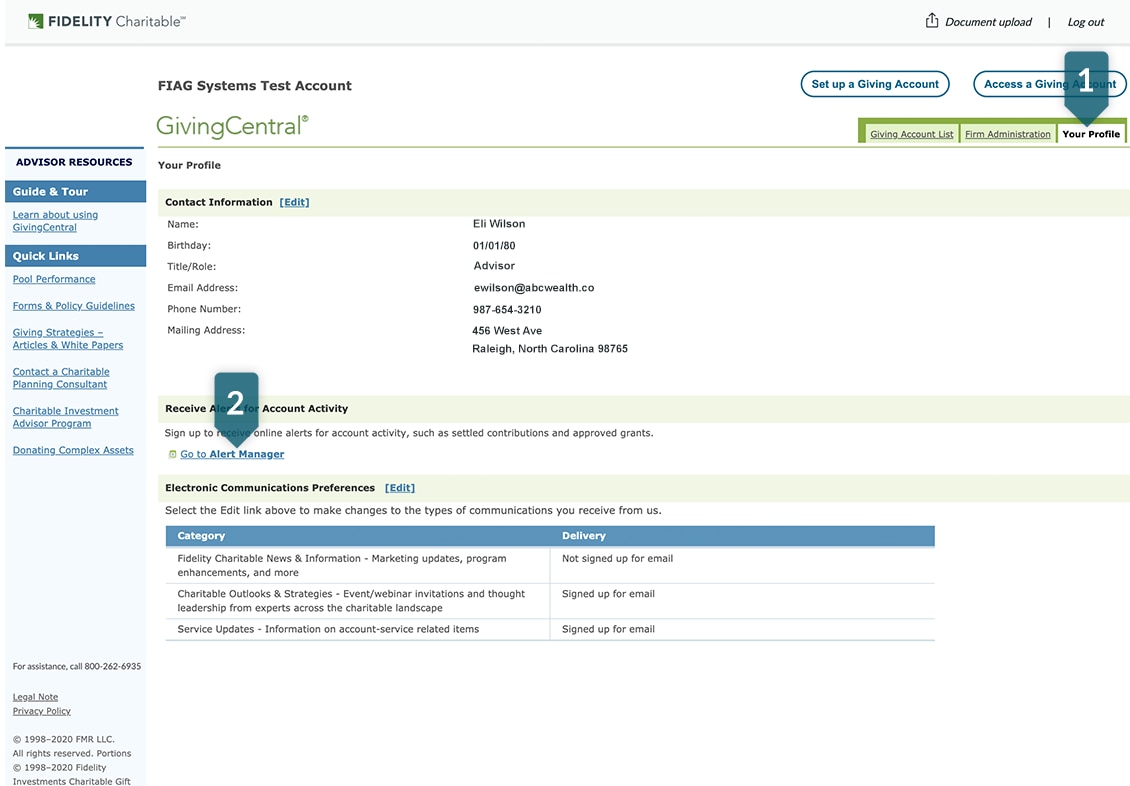
Task: Click the name value Eli Wilson
Action: 499,224
